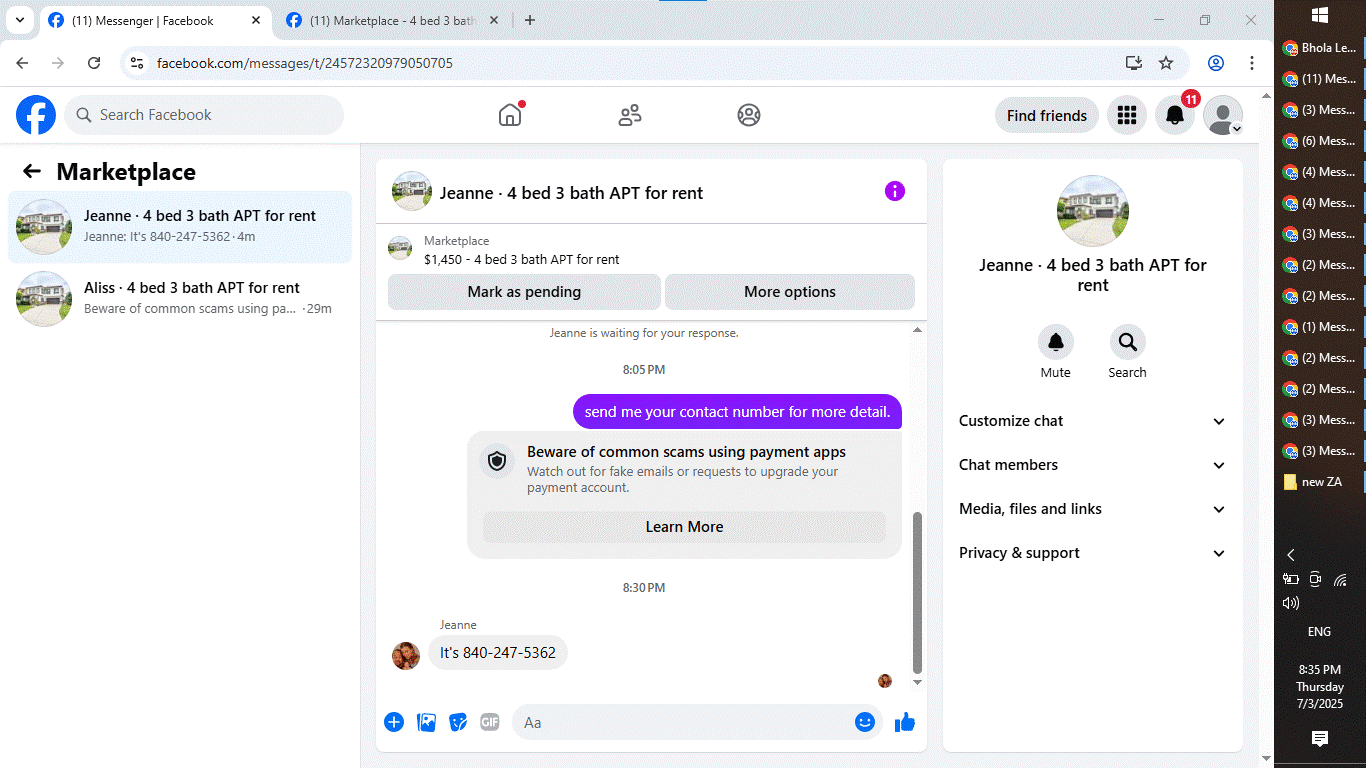View site information icon beside the URL
Viewport: 1366px width, 768px height.
(x=138, y=63)
